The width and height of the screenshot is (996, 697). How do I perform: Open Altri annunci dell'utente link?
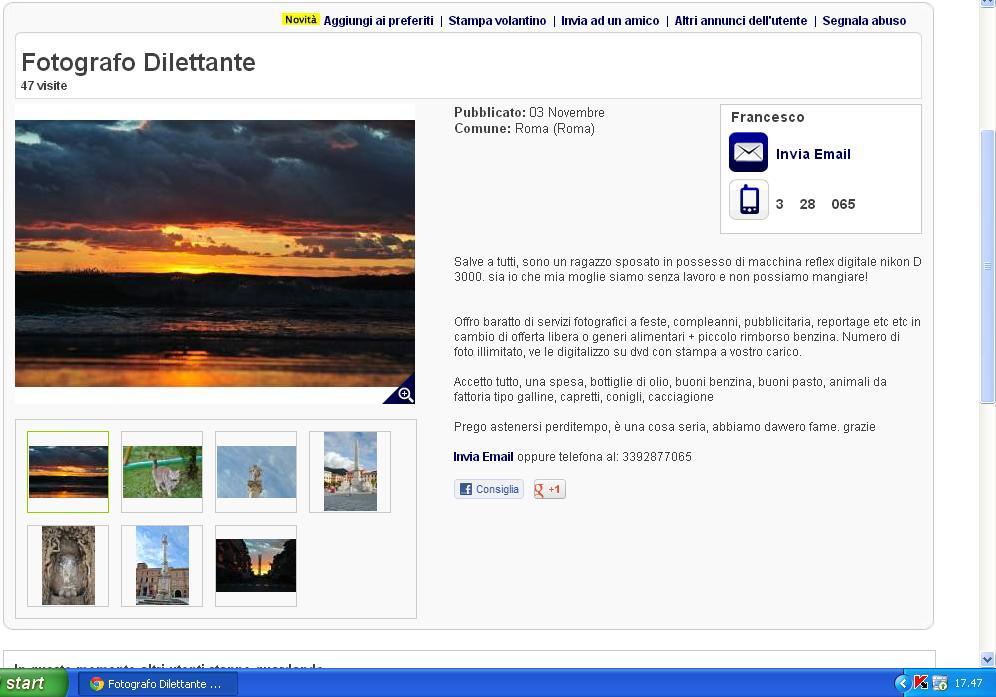(x=741, y=20)
